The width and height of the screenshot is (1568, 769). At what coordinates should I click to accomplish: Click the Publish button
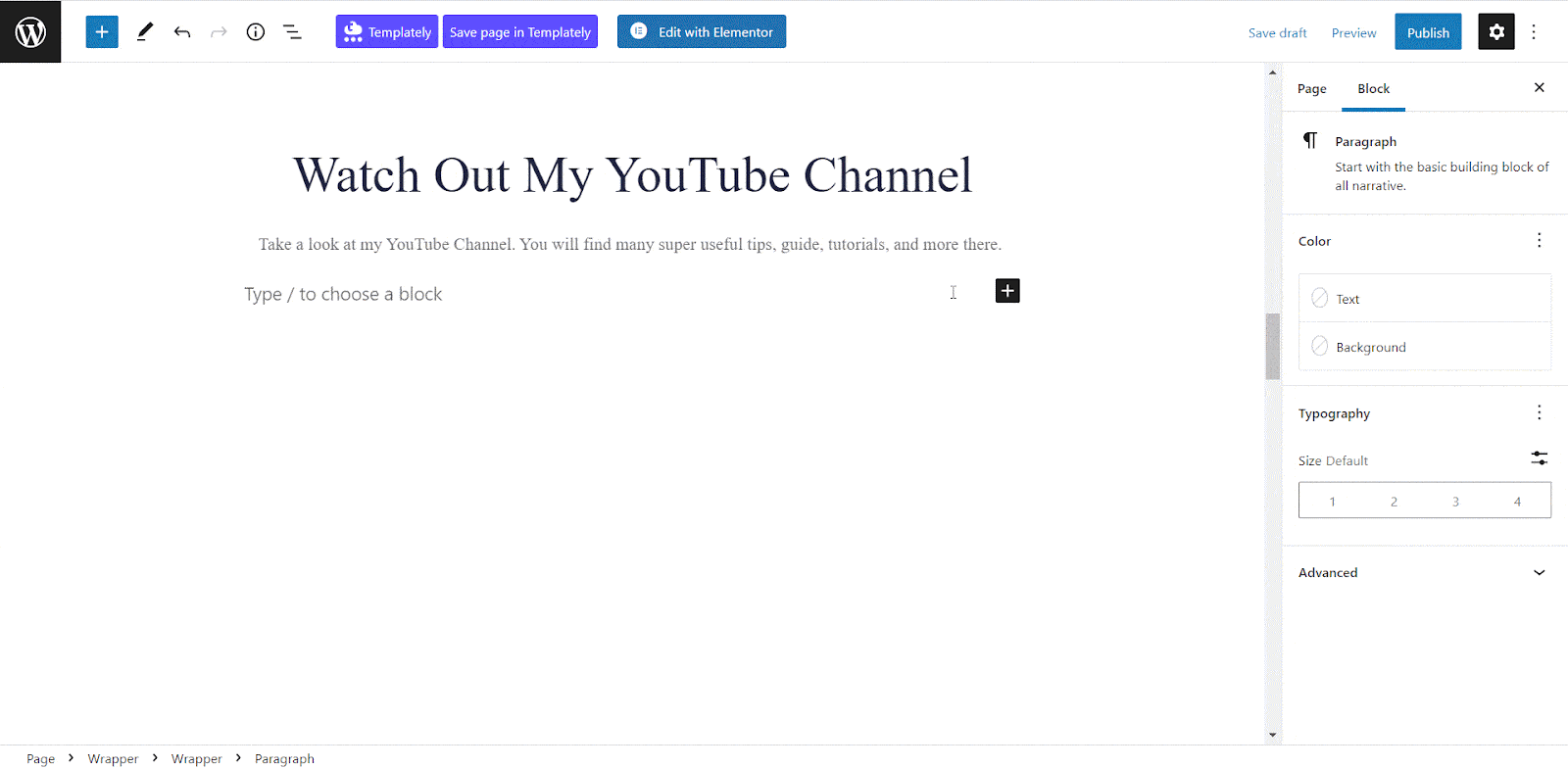coord(1428,32)
